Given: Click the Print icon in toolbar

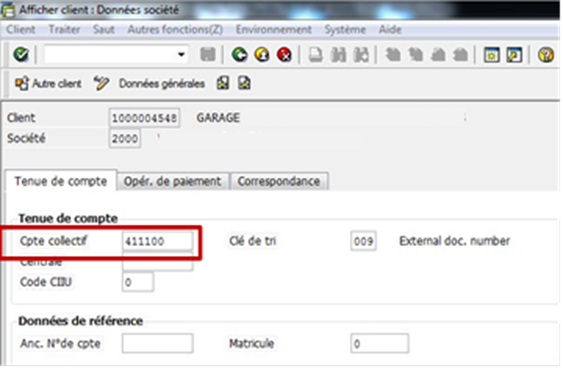Looking at the screenshot, I should pyautogui.click(x=316, y=55).
